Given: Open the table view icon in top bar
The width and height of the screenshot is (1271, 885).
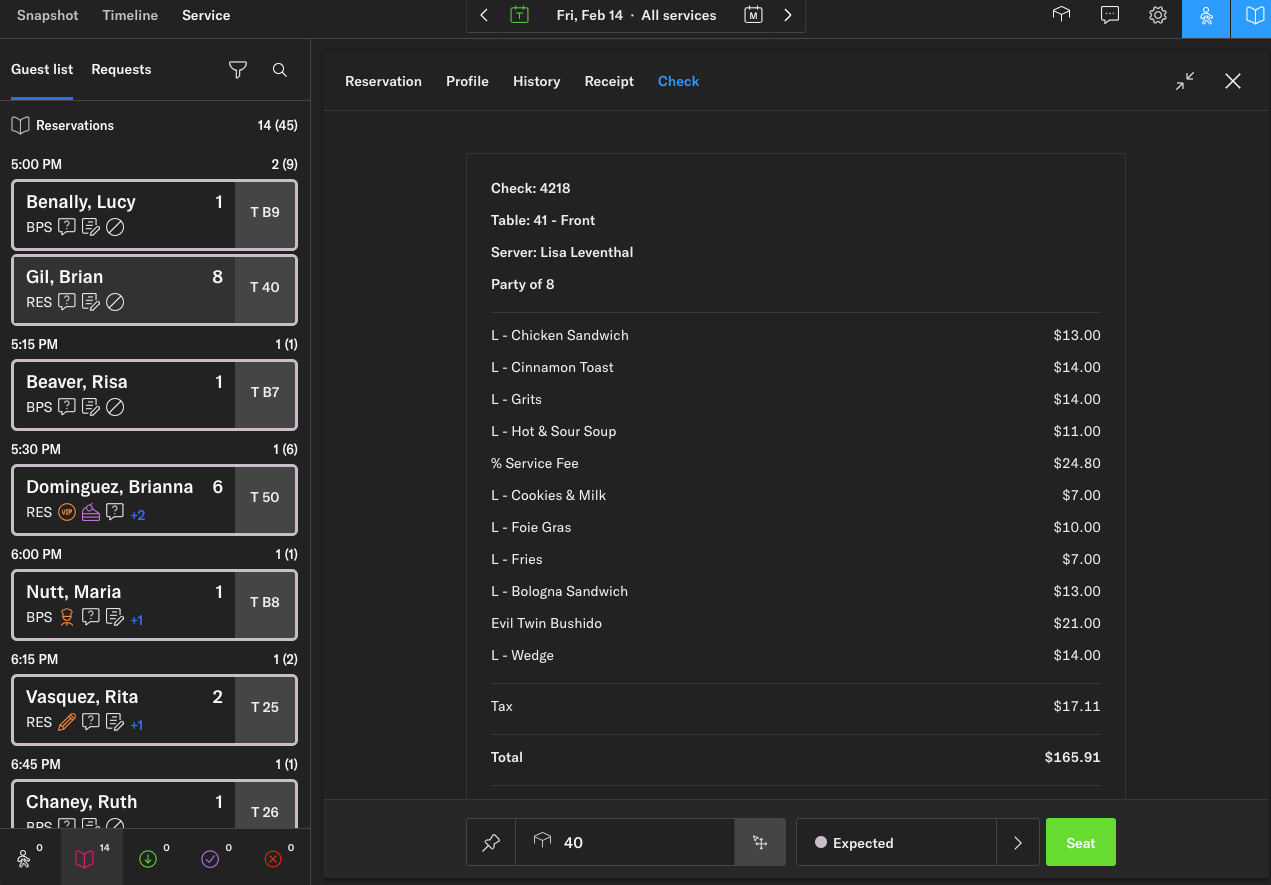Looking at the screenshot, I should point(1061,15).
